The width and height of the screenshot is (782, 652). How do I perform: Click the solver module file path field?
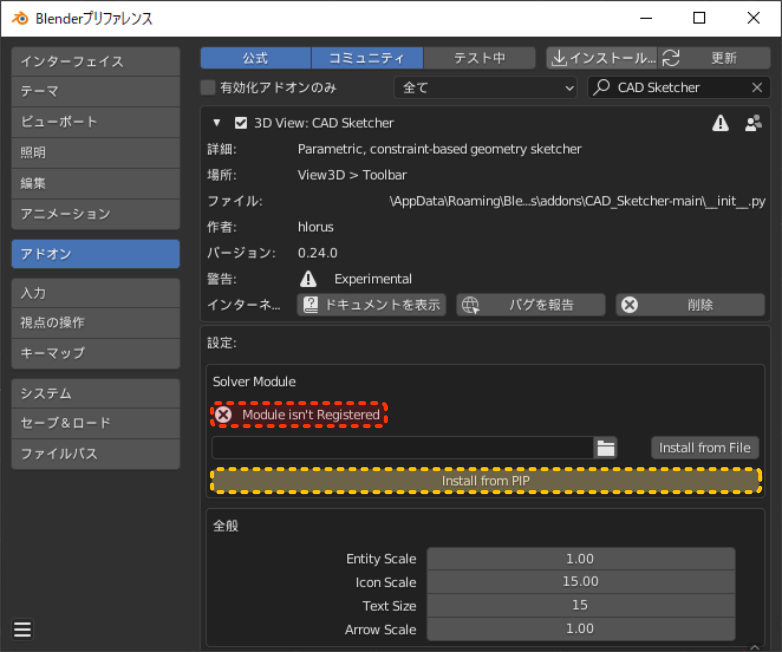point(402,447)
